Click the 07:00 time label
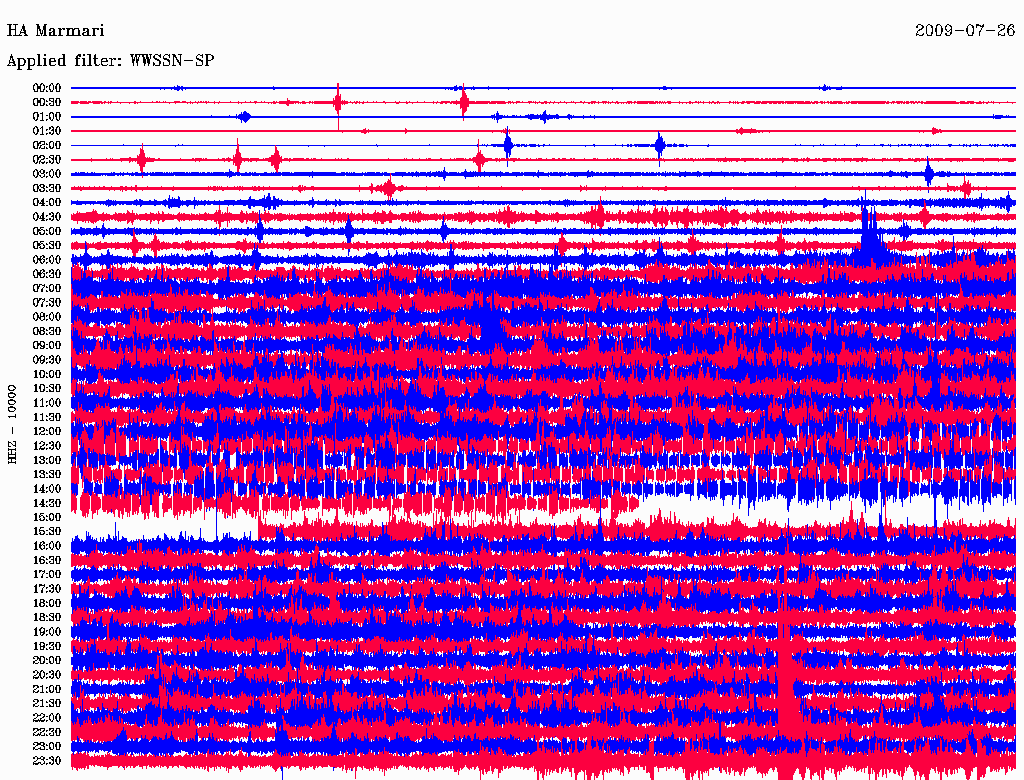This screenshot has width=1024, height=780. point(47,289)
